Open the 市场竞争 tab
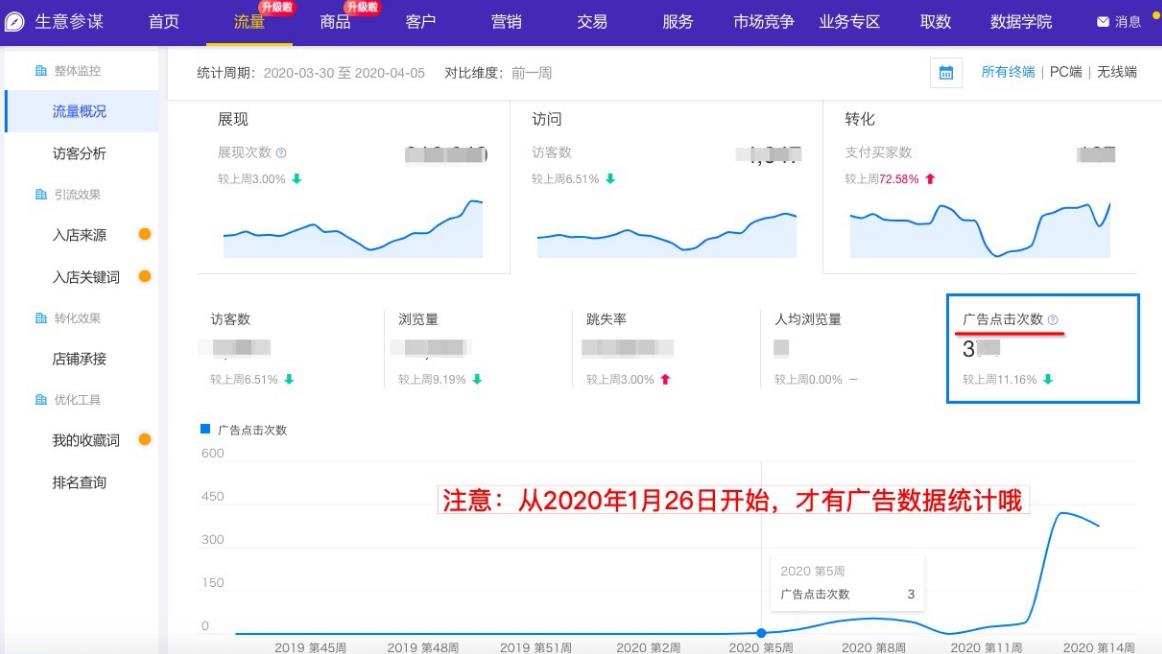The image size is (1162, 654). click(765, 21)
